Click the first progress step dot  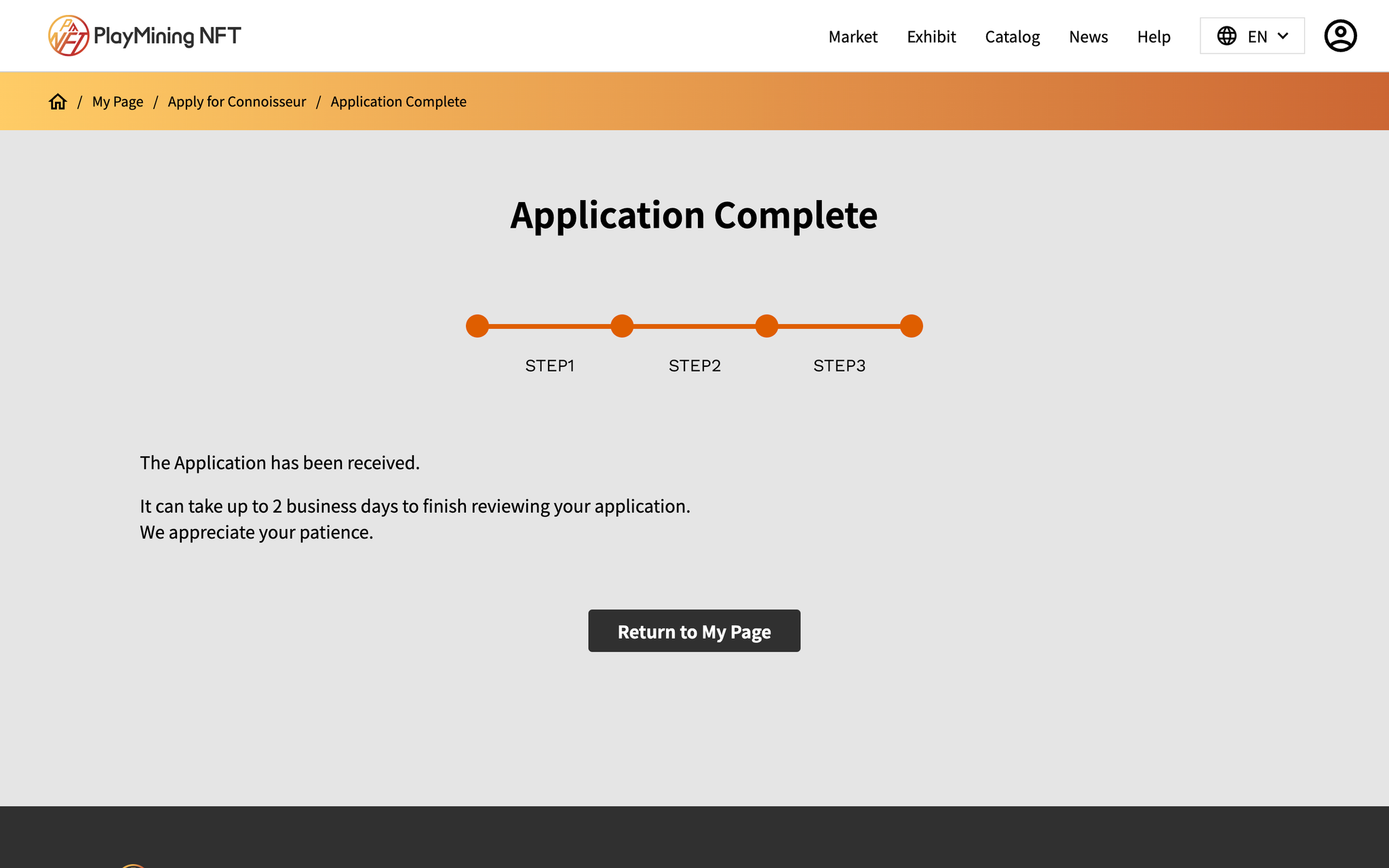pyautogui.click(x=477, y=326)
